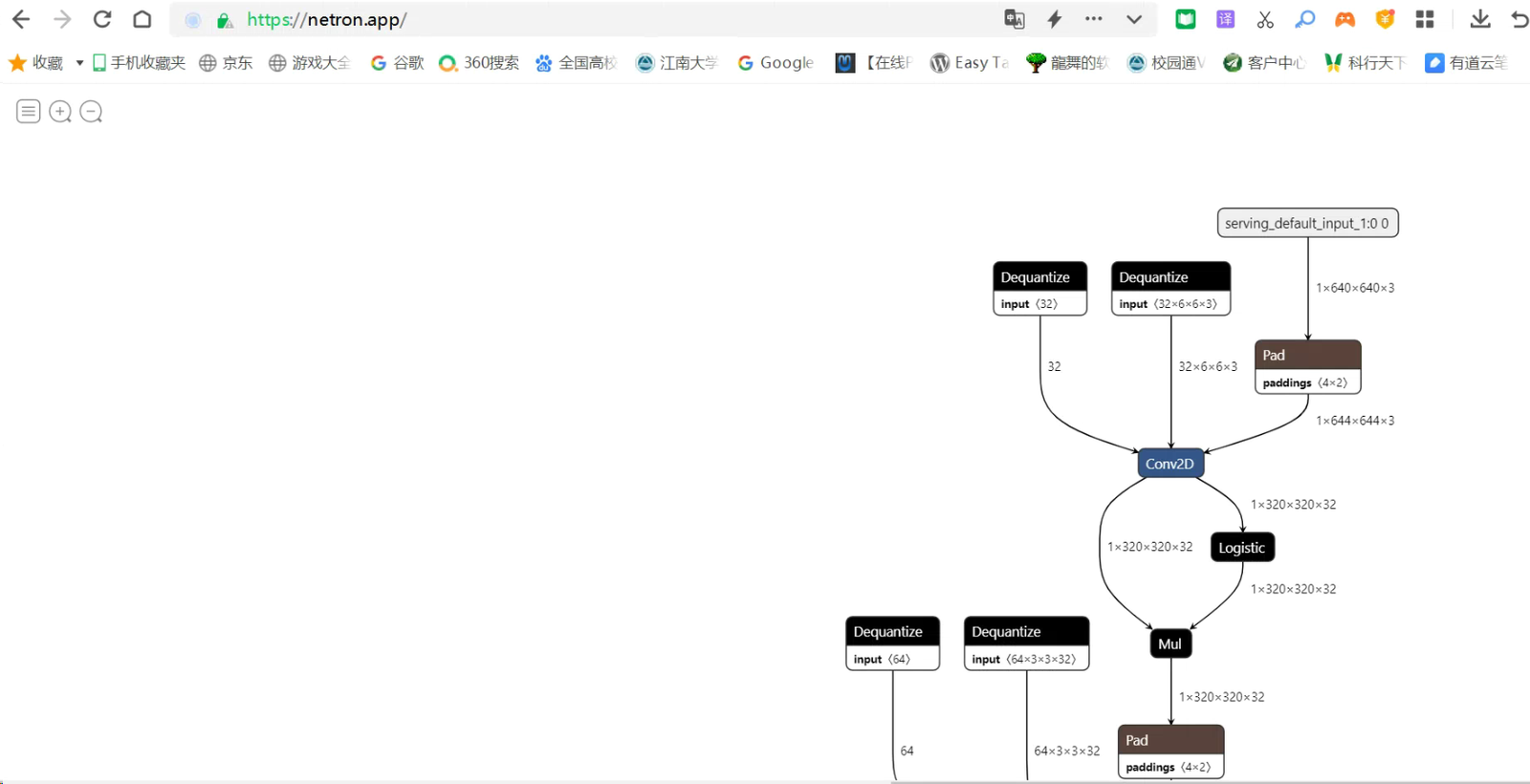Screen dimensions: 1530x784
Task: Open the page translate icon in address bar
Action: click(x=1015, y=19)
